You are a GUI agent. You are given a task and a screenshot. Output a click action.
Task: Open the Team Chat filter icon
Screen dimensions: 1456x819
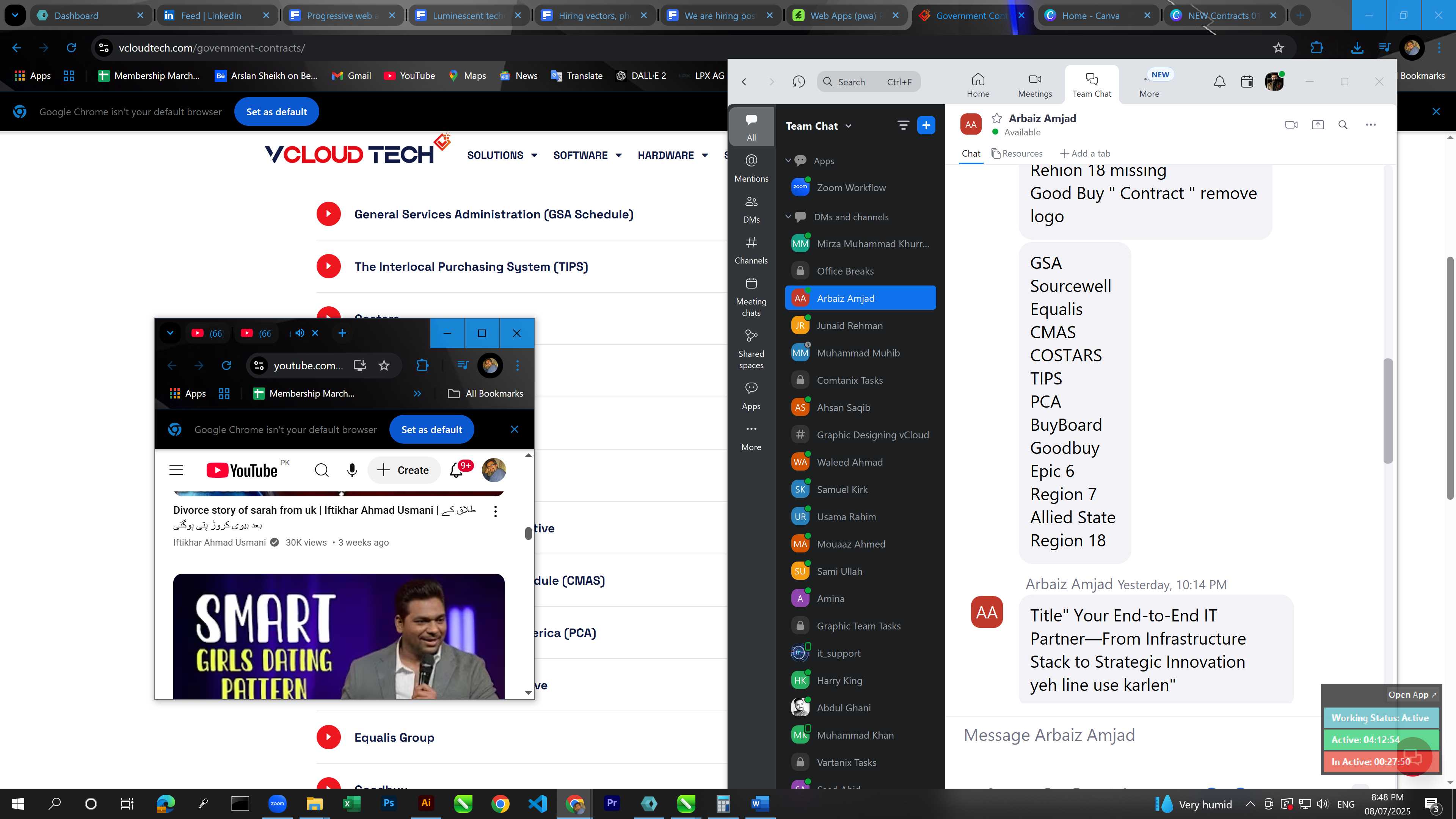click(x=903, y=126)
